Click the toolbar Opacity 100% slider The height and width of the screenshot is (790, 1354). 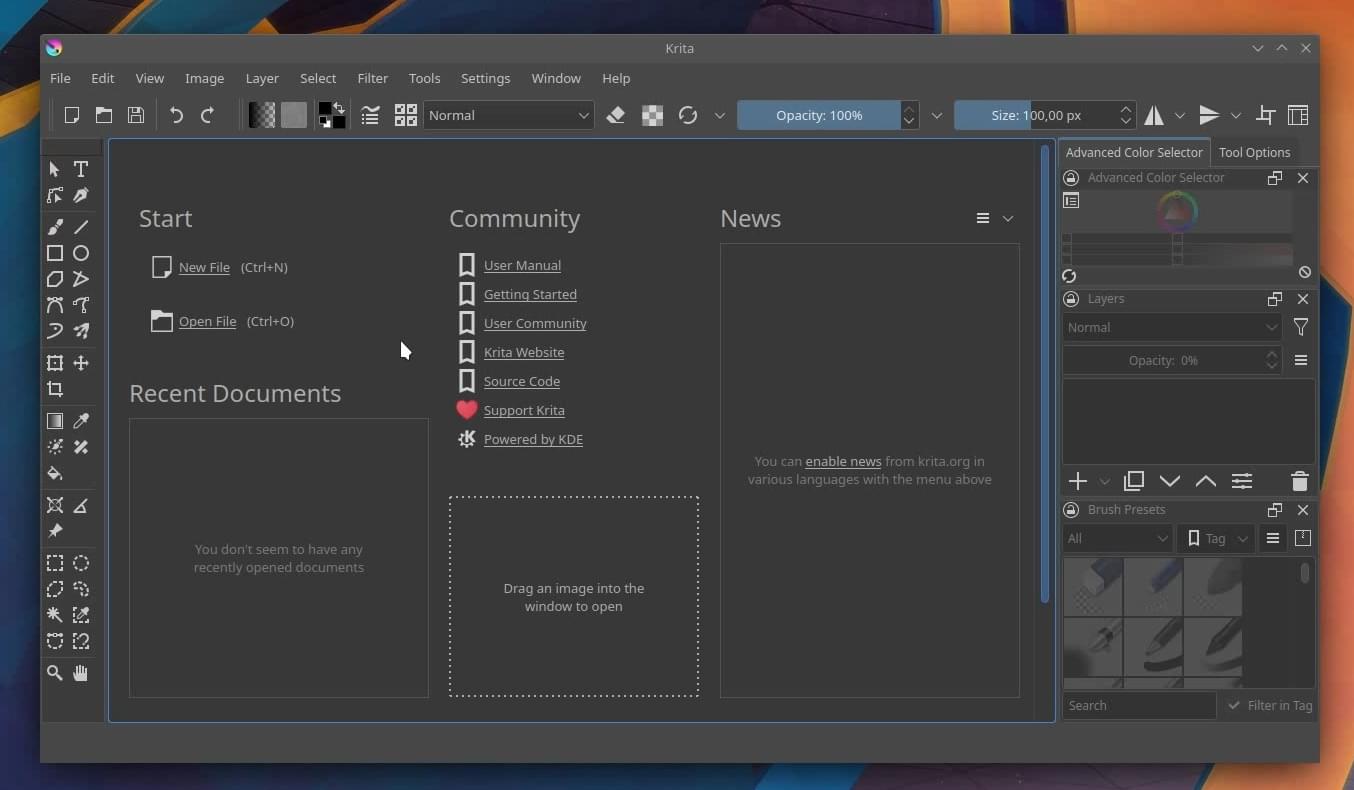coord(819,115)
